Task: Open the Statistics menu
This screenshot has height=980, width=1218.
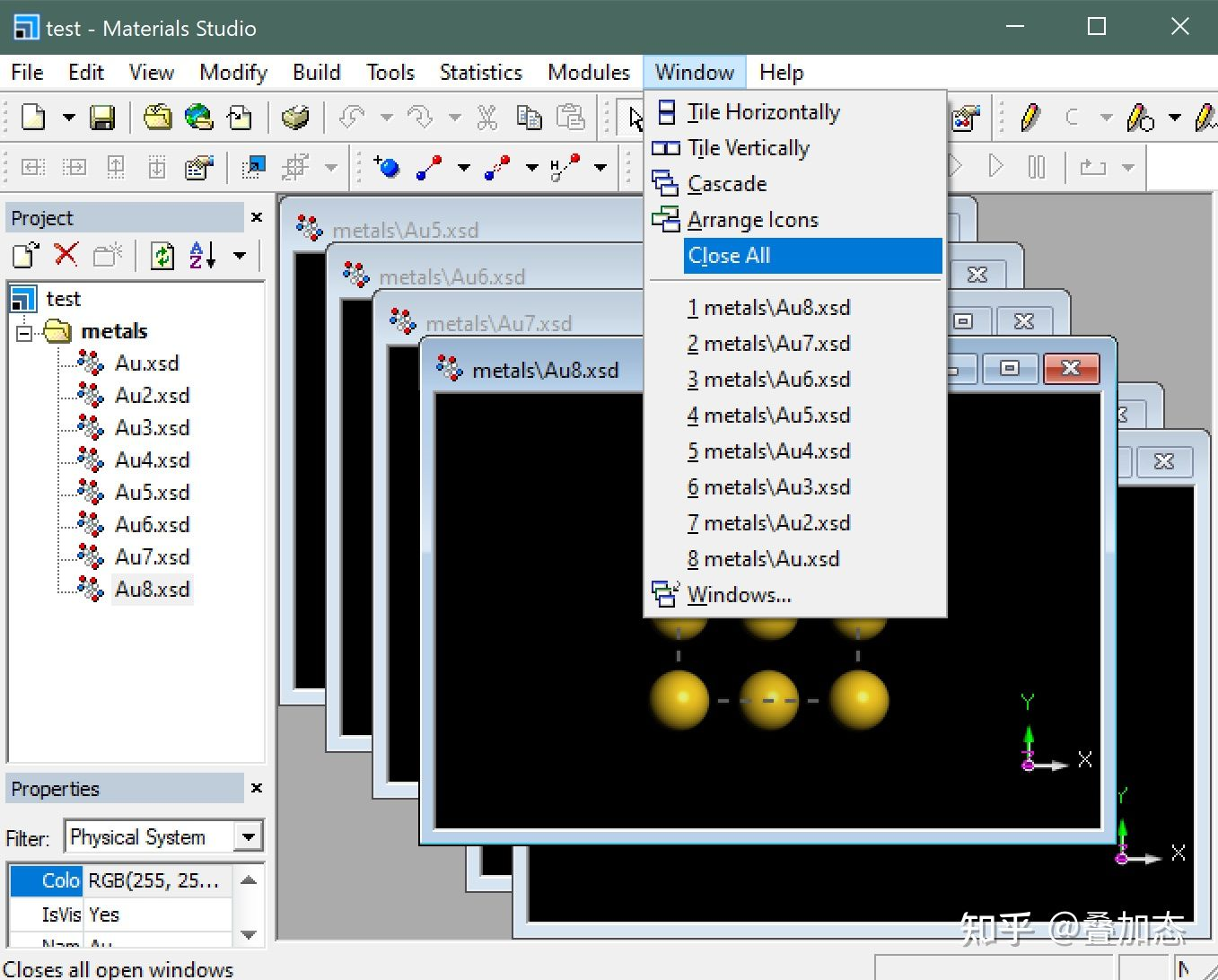Action: [481, 72]
